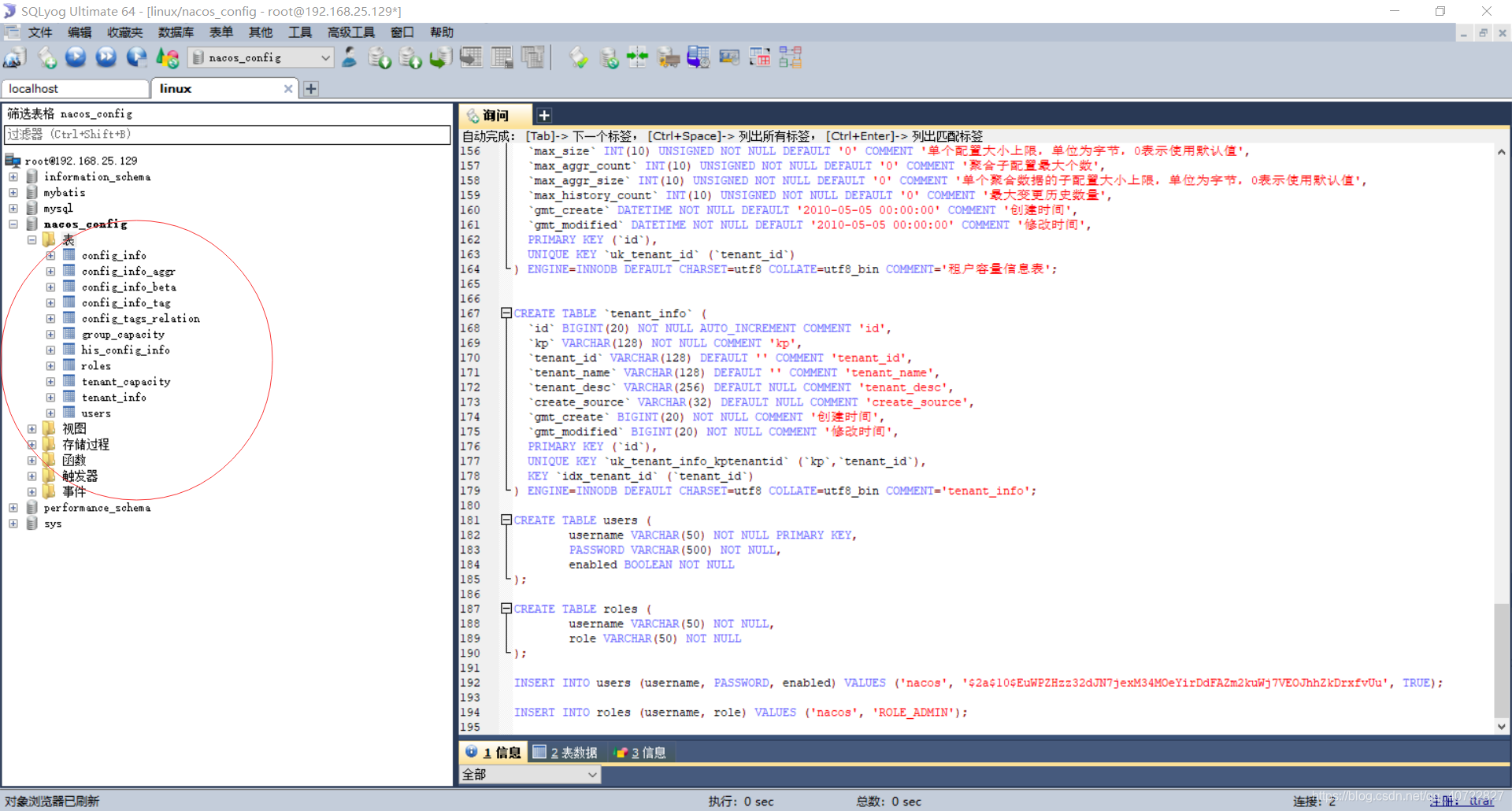Screen dimensions: 1512x811
Task: Select the his_config_info table
Action: [x=126, y=350]
